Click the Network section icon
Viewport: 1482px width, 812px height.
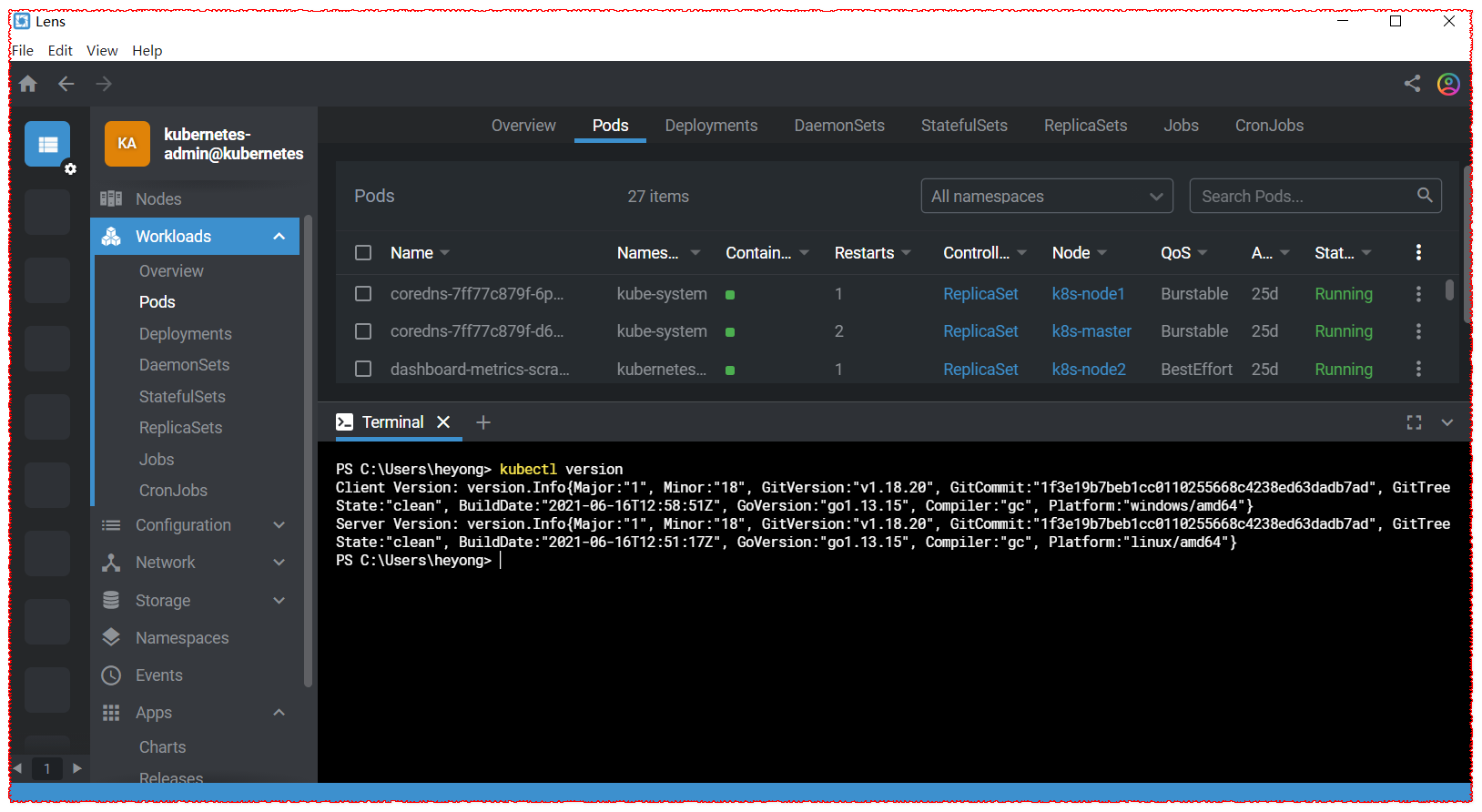click(111, 563)
